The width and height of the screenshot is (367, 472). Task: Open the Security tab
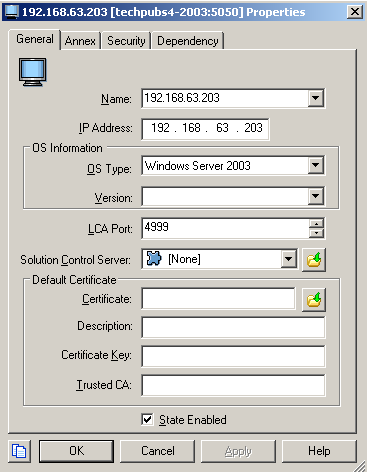tap(126, 41)
